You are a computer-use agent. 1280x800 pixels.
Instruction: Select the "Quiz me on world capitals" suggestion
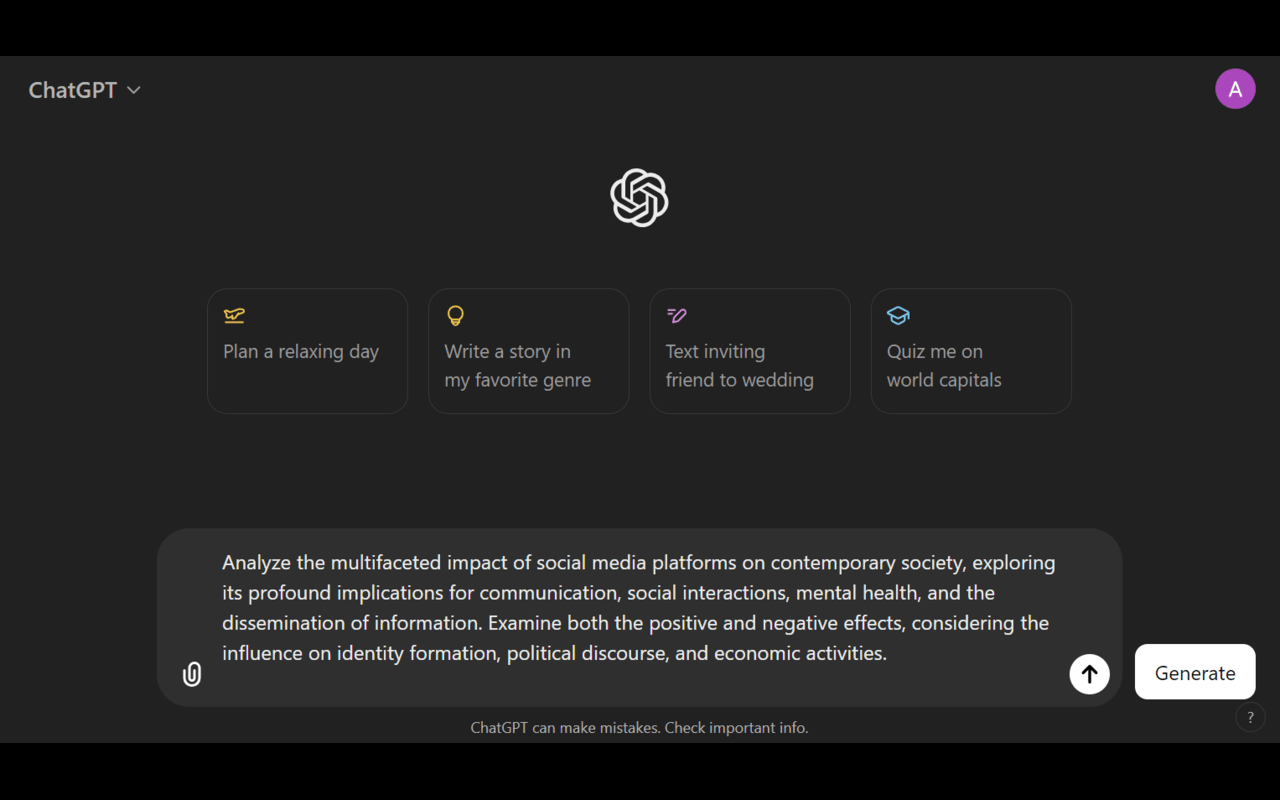click(971, 351)
